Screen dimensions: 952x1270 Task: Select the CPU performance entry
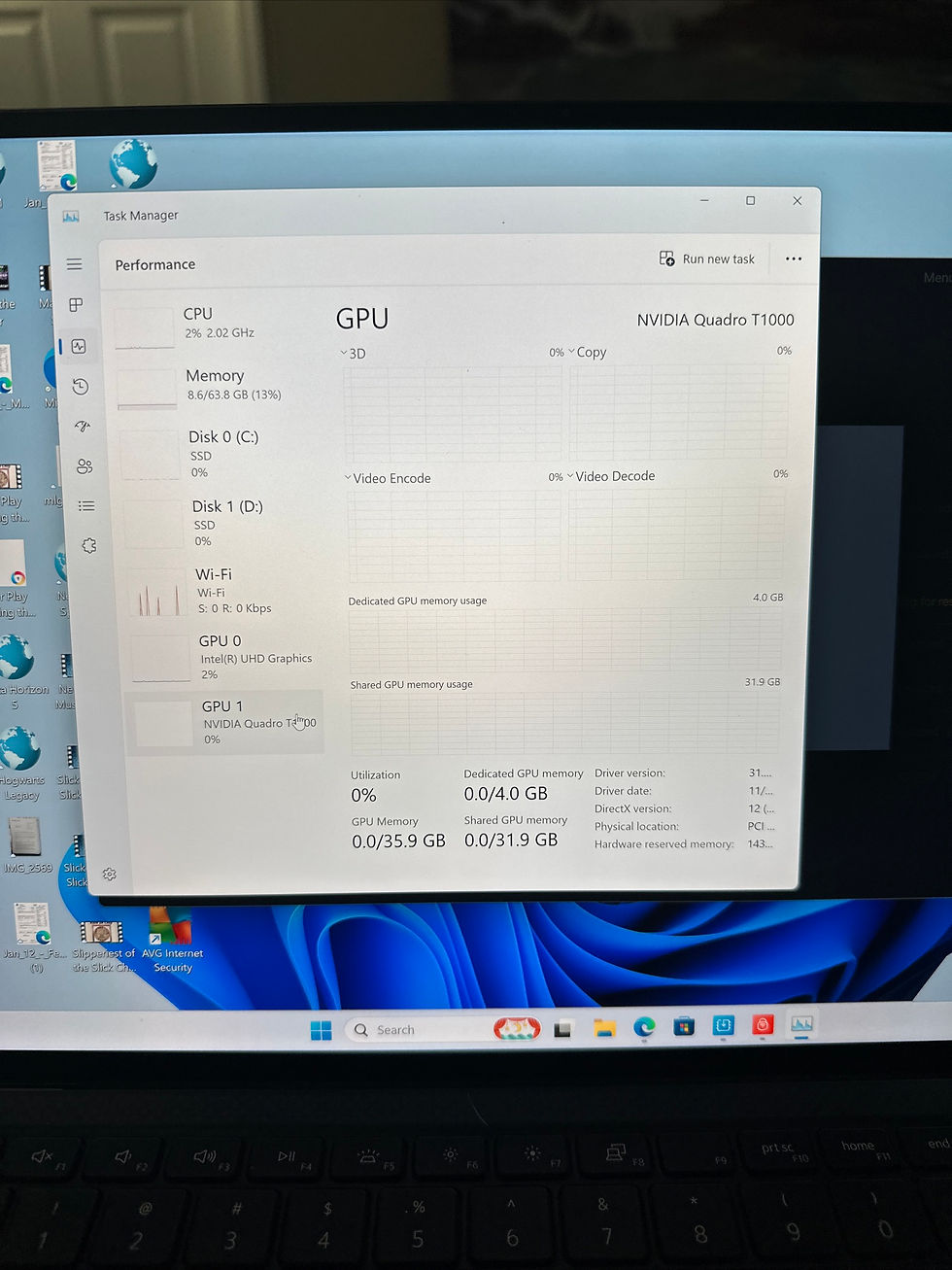tap(219, 324)
